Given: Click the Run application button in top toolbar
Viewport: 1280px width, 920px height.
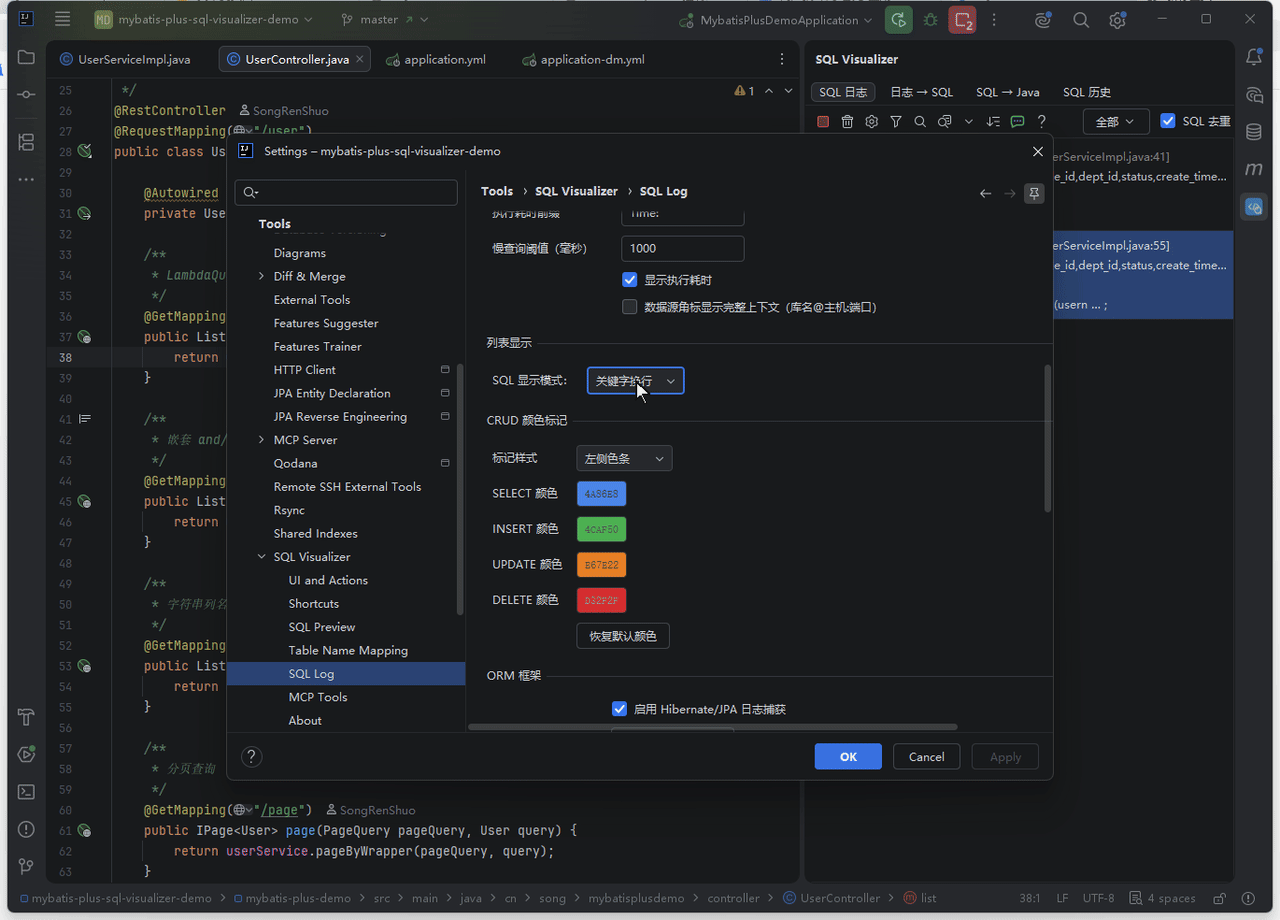Looking at the screenshot, I should click(899, 19).
